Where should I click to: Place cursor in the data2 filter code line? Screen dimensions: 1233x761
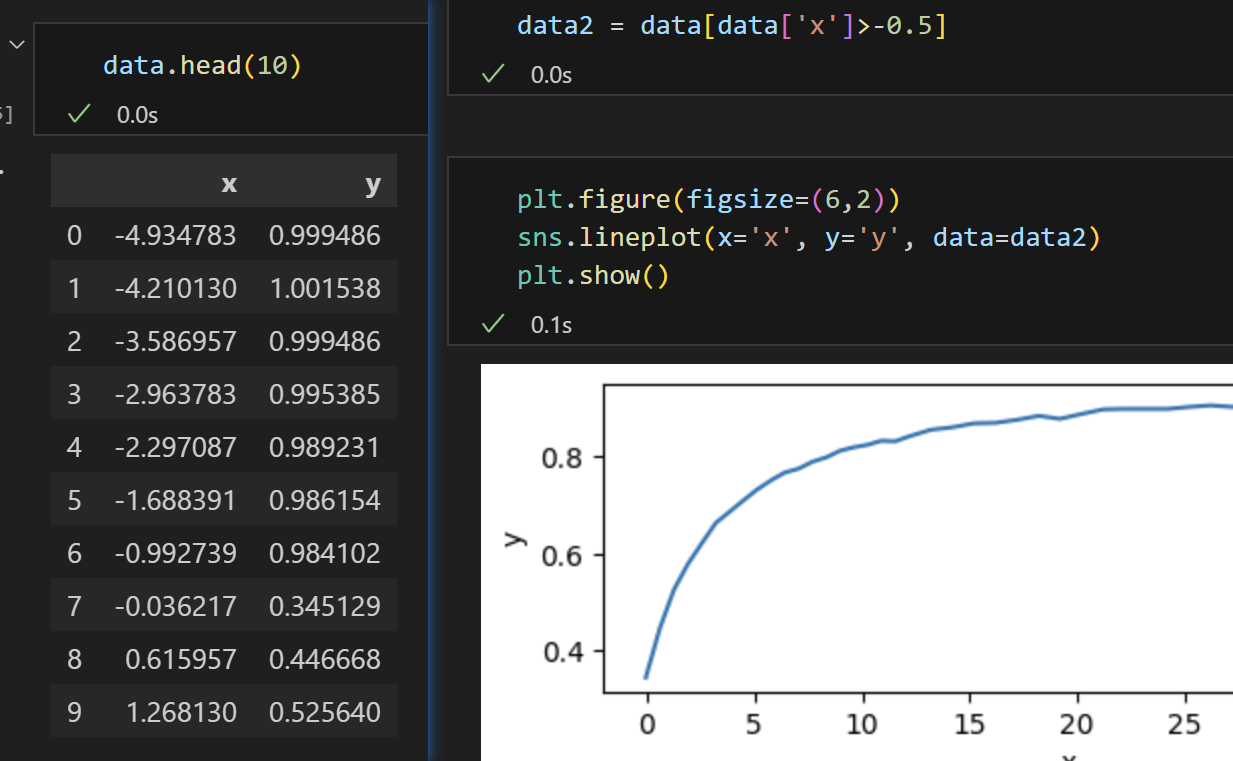(731, 25)
